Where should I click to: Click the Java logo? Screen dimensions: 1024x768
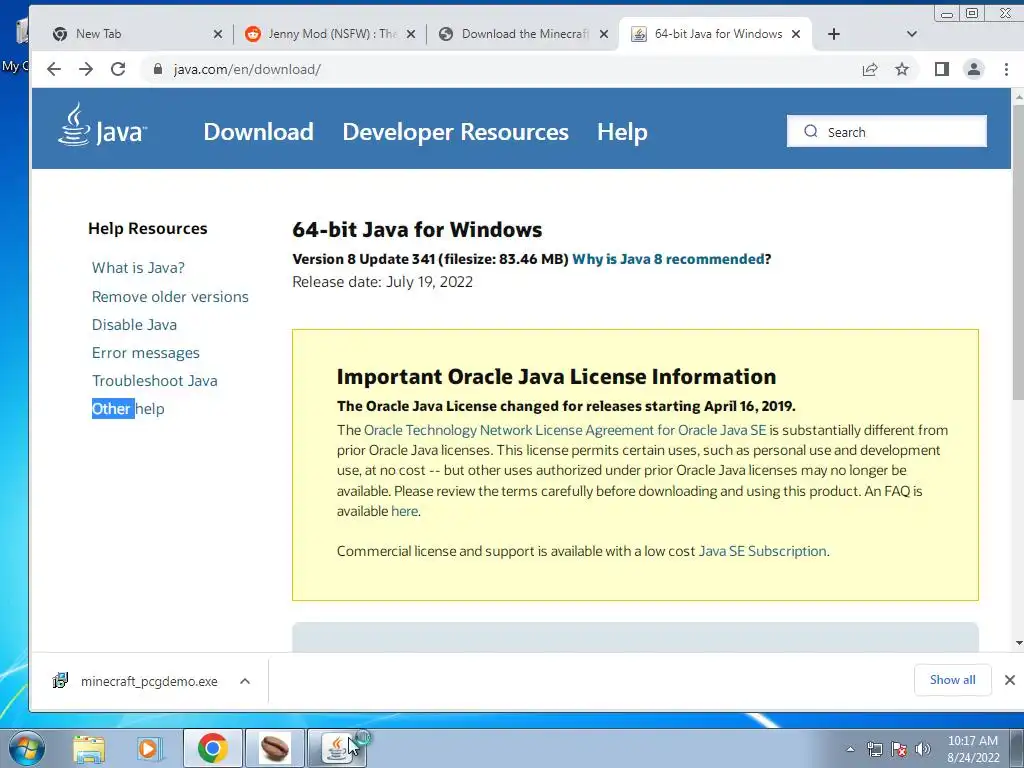[102, 125]
